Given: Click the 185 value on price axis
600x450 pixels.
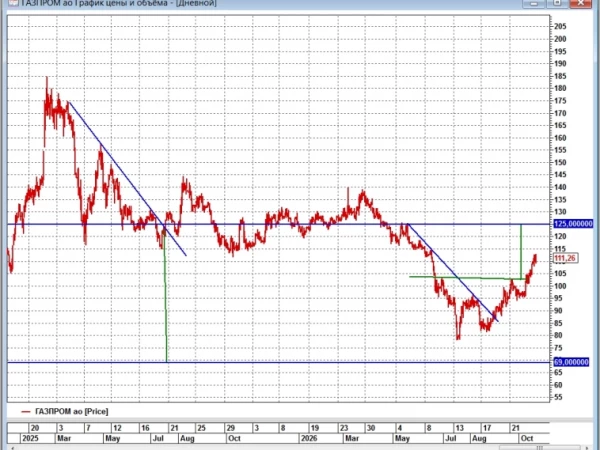Looking at the screenshot, I should [560, 76].
